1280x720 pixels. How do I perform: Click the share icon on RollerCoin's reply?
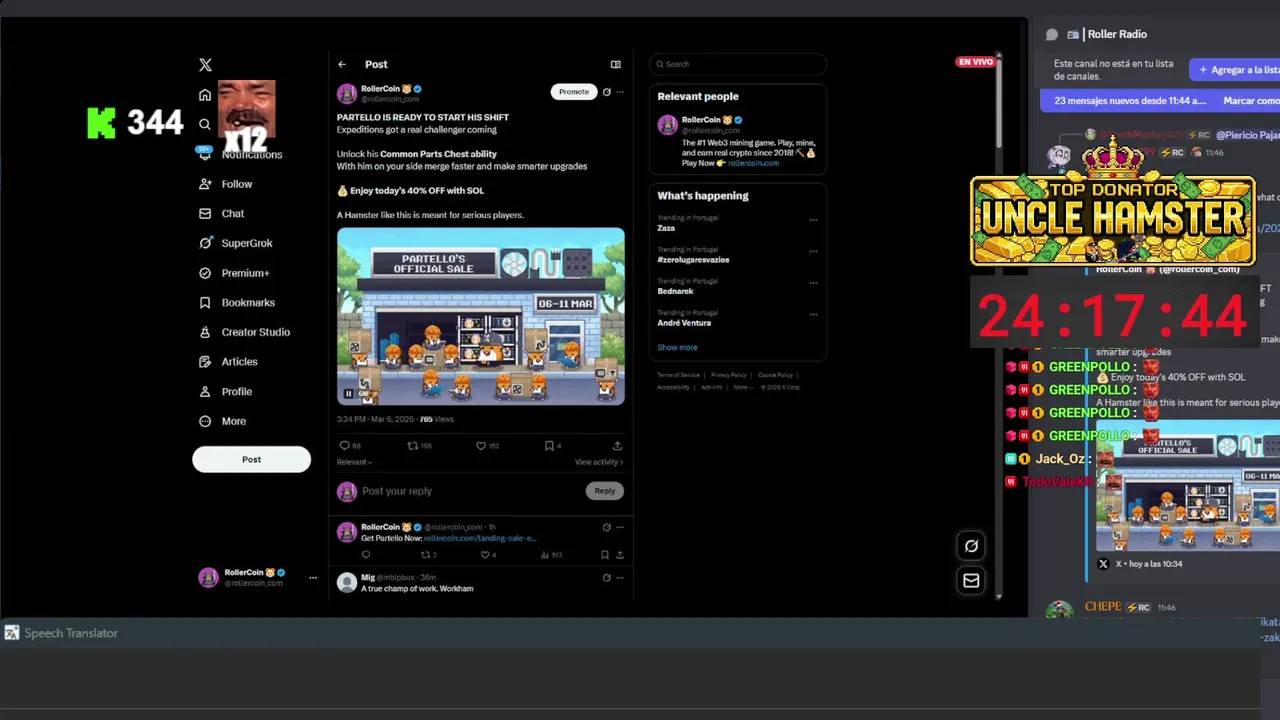pyautogui.click(x=619, y=555)
